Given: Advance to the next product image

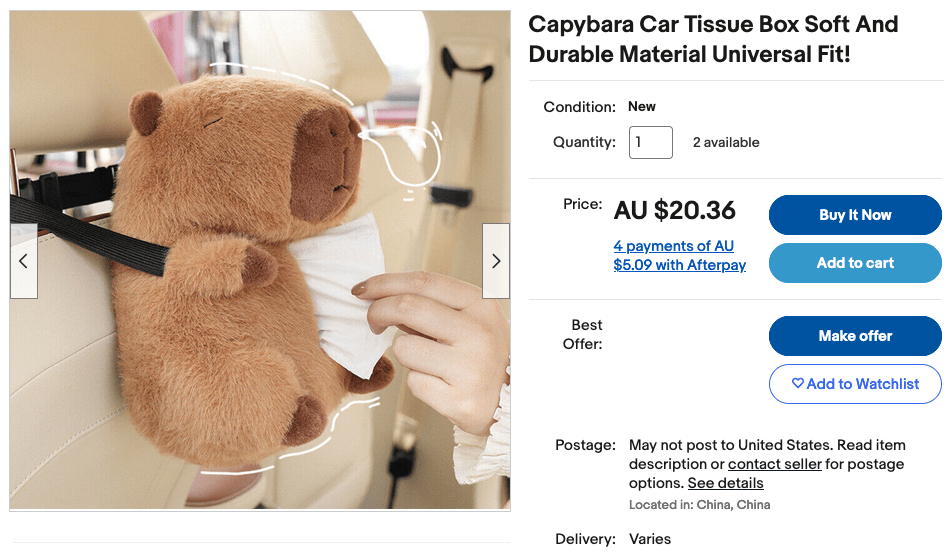Looking at the screenshot, I should [496, 261].
